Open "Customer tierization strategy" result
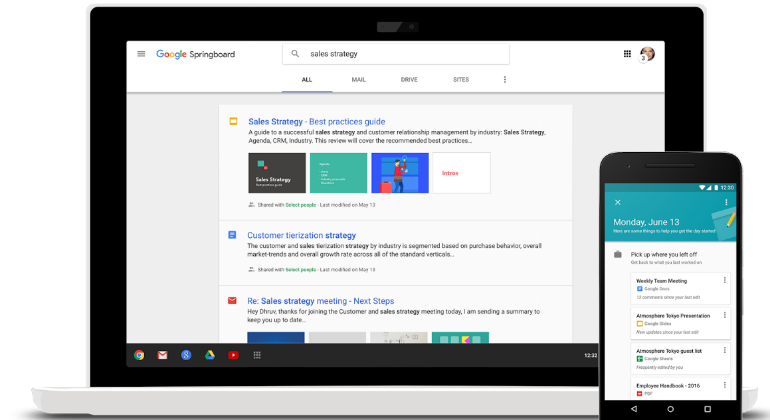Image resolution: width=770 pixels, height=420 pixels. (302, 235)
